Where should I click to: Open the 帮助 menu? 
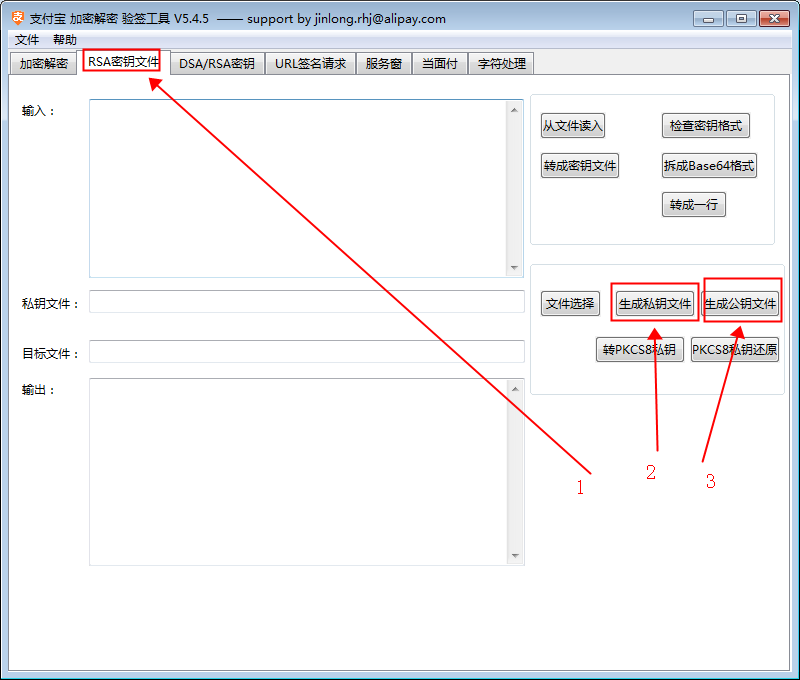(x=65, y=40)
